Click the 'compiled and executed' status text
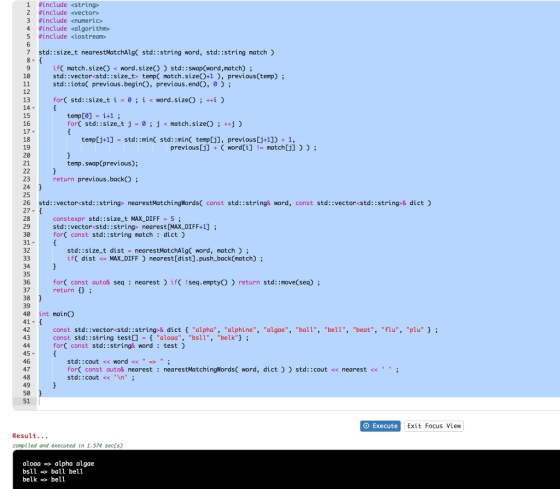This screenshot has width=560, height=489. [68, 445]
